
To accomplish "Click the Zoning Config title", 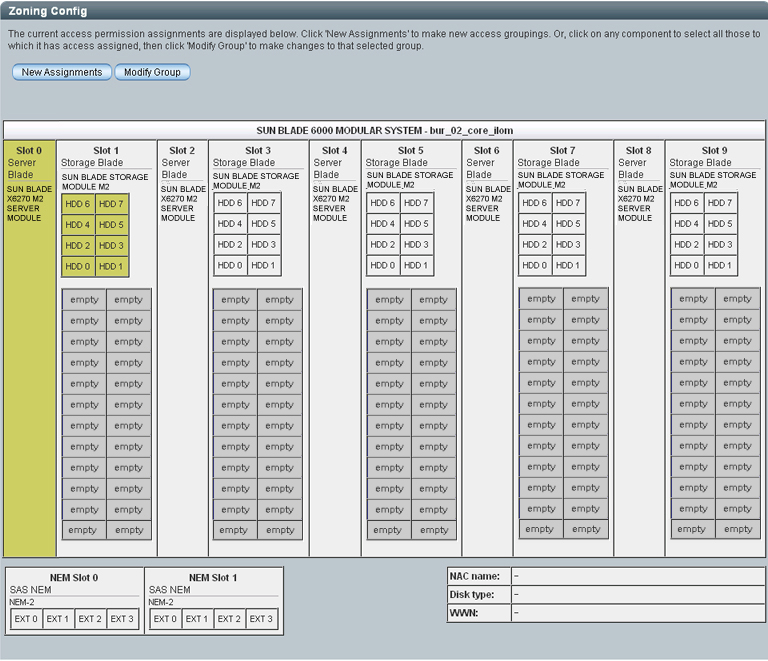I will (48, 11).
